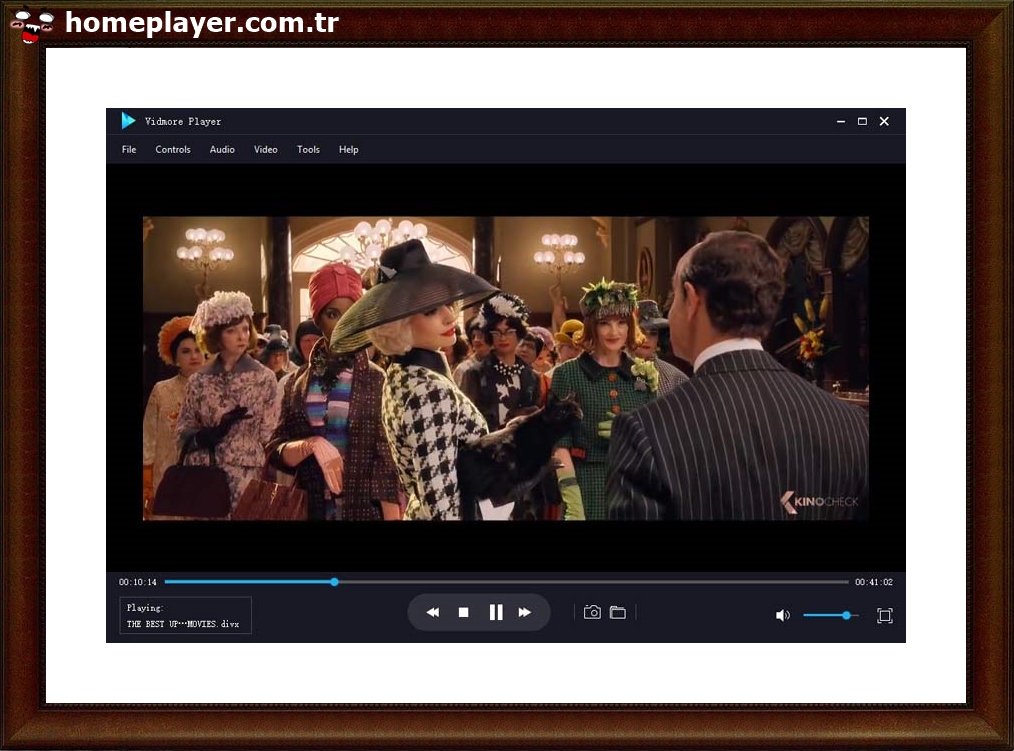The height and width of the screenshot is (751, 1014).
Task: Open the File menu
Action: pyautogui.click(x=128, y=149)
